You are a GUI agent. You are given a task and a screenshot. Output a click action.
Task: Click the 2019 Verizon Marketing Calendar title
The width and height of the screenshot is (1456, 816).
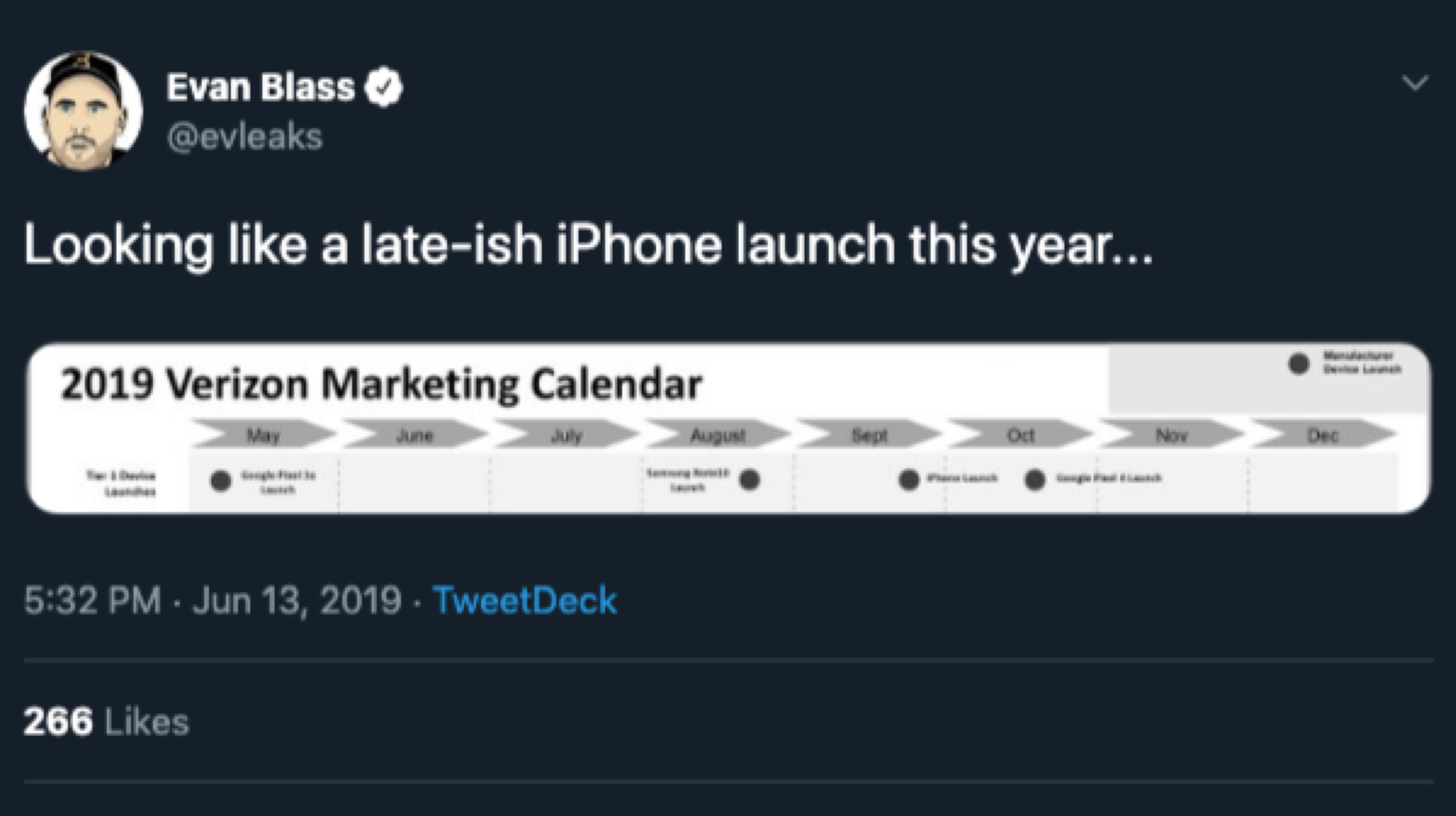pos(381,385)
